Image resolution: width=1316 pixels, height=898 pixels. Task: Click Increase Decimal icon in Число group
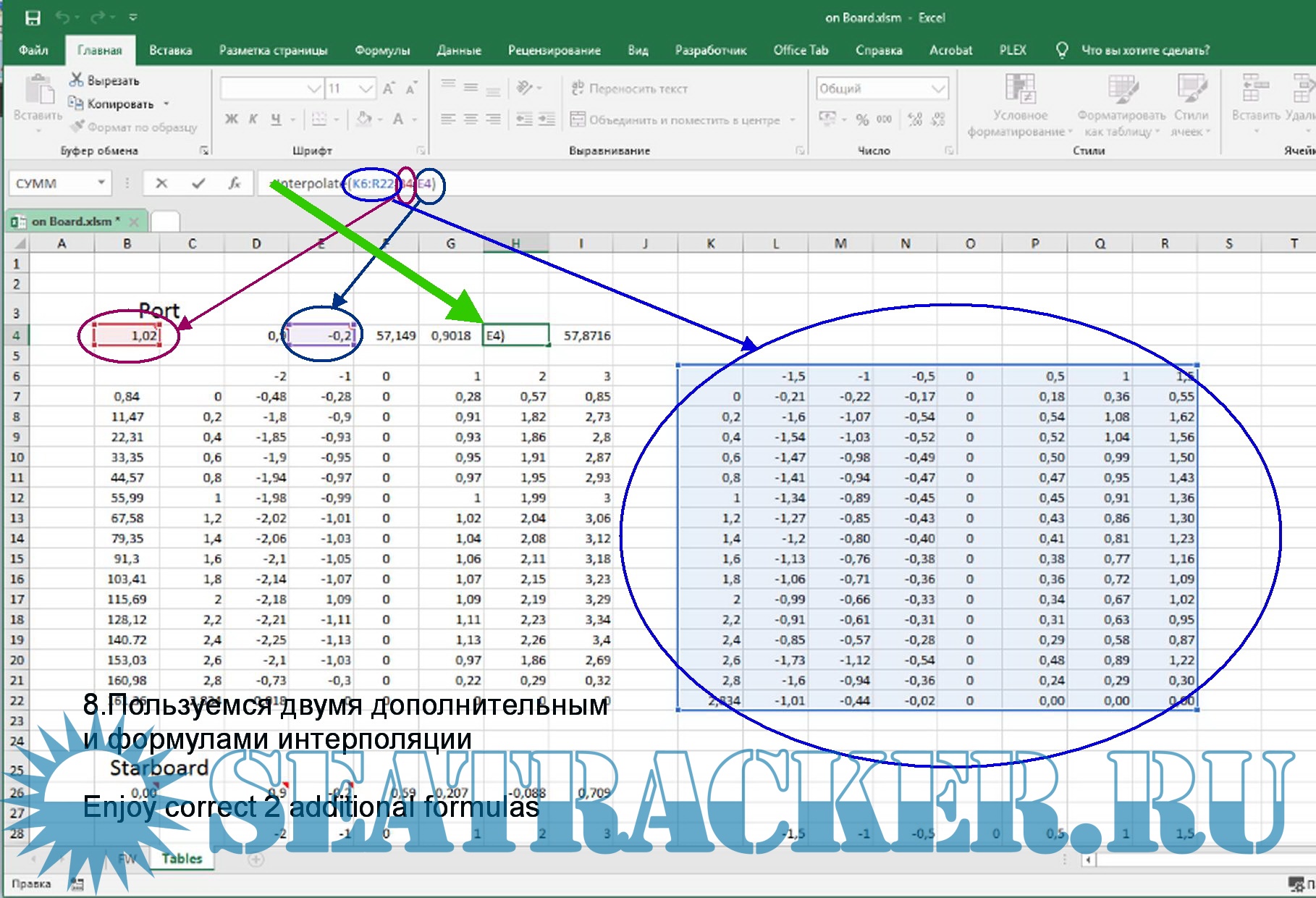[915, 119]
